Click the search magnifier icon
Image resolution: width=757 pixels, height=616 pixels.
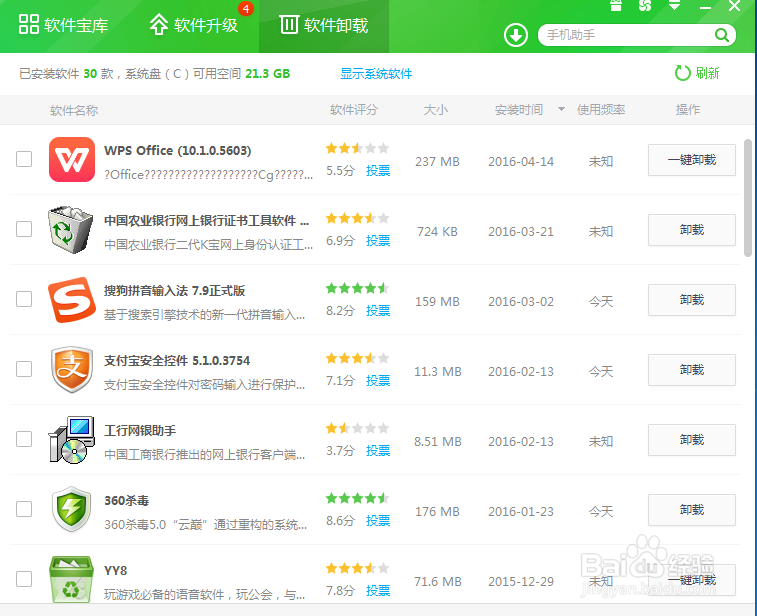(721, 35)
